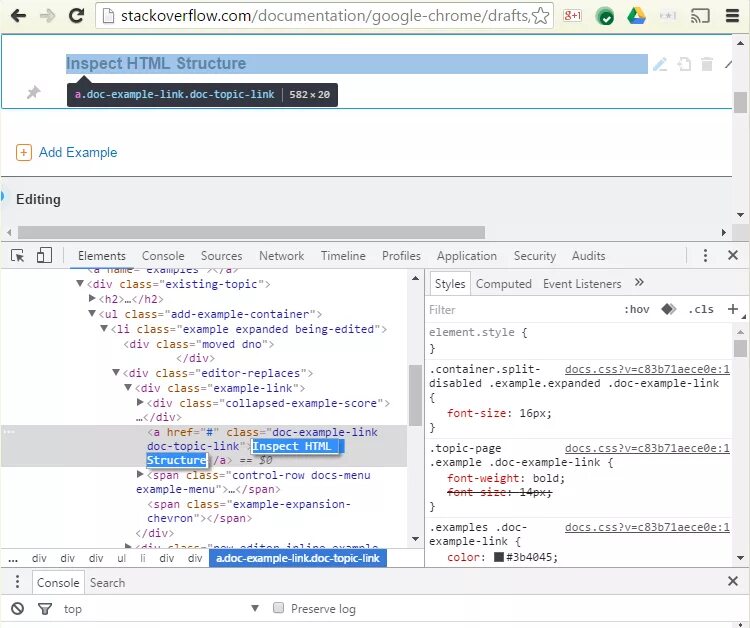The height and width of the screenshot is (628, 750).
Task: Close the console drawer
Action: [x=733, y=581]
